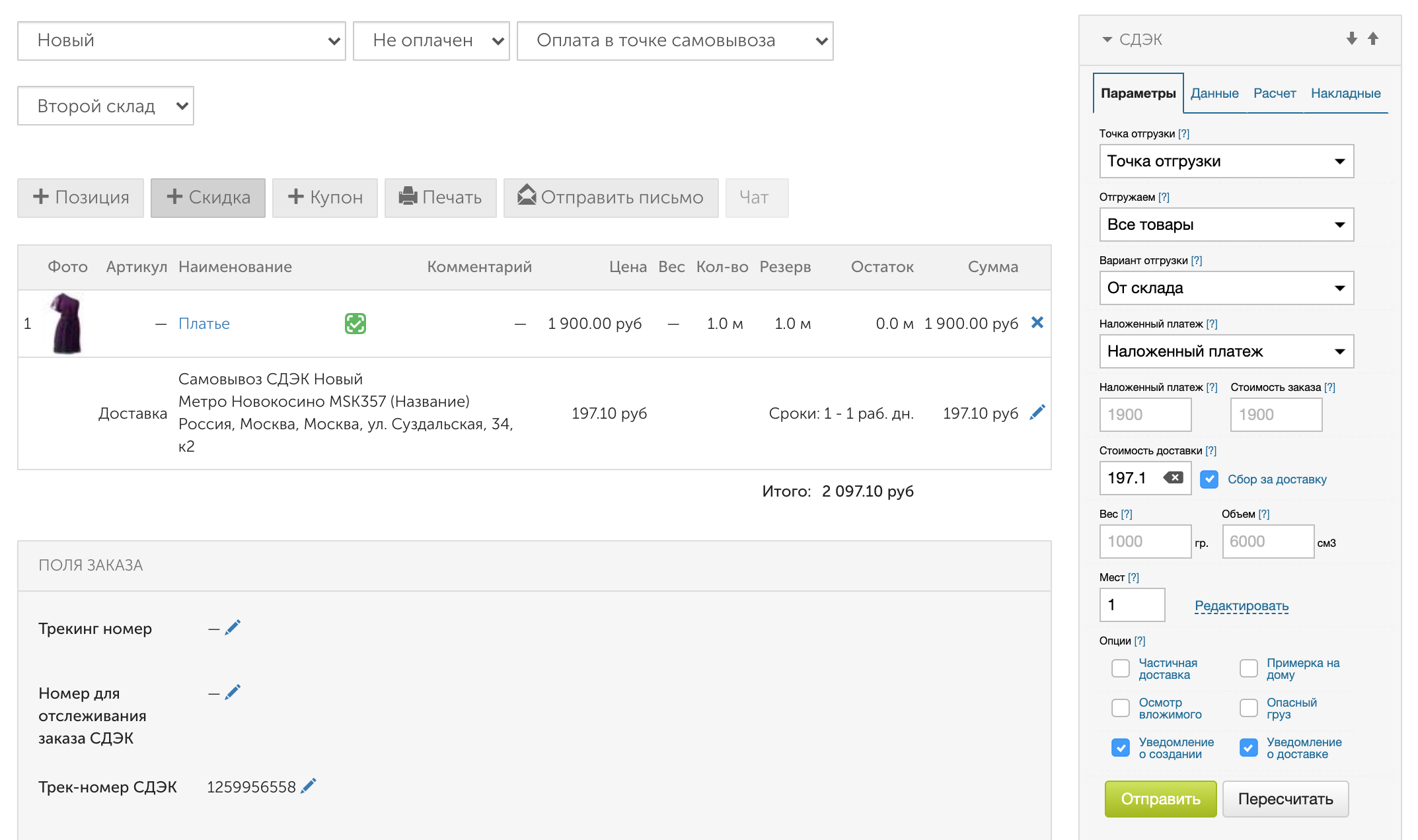Switch to the Расчет tab

click(x=1274, y=93)
